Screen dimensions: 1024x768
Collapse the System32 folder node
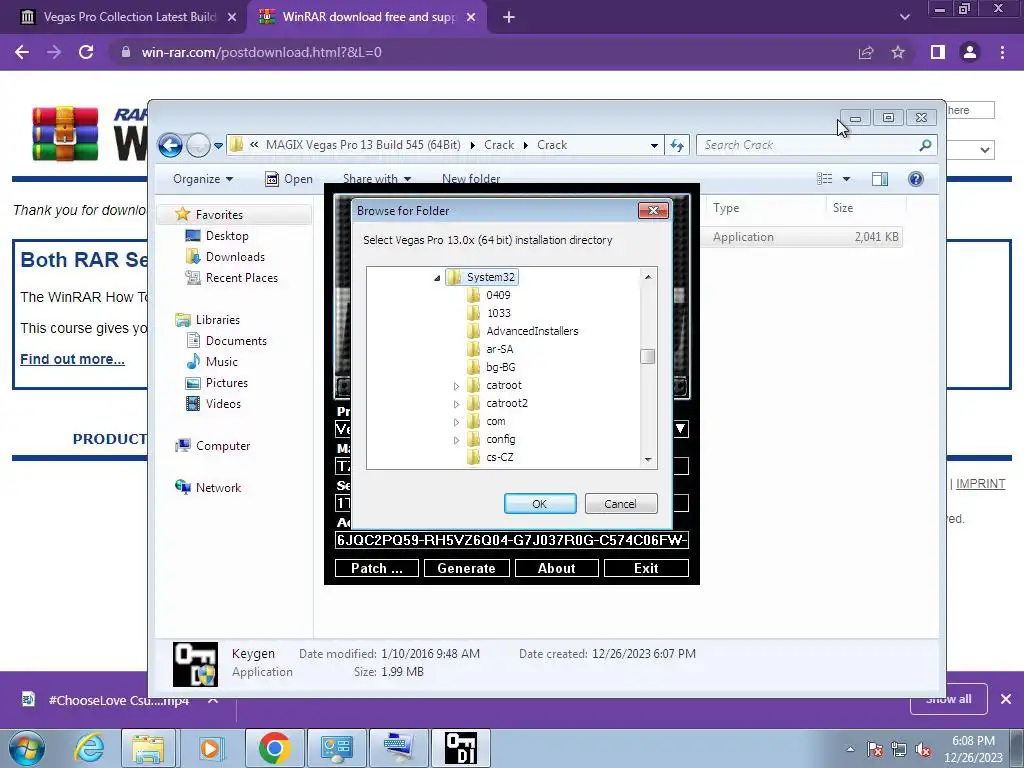(437, 278)
